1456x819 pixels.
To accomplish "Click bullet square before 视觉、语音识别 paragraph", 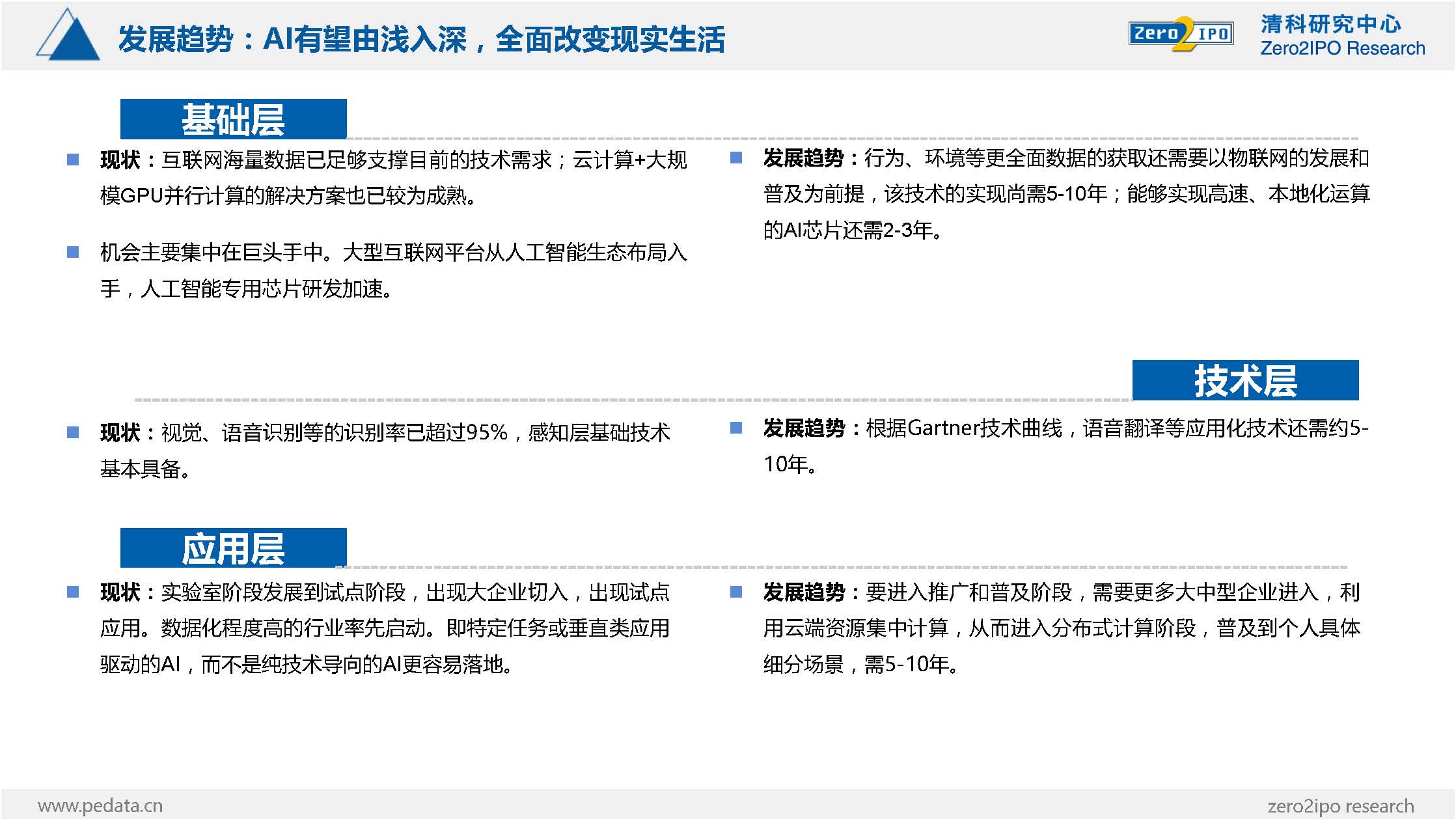I will (x=73, y=432).
